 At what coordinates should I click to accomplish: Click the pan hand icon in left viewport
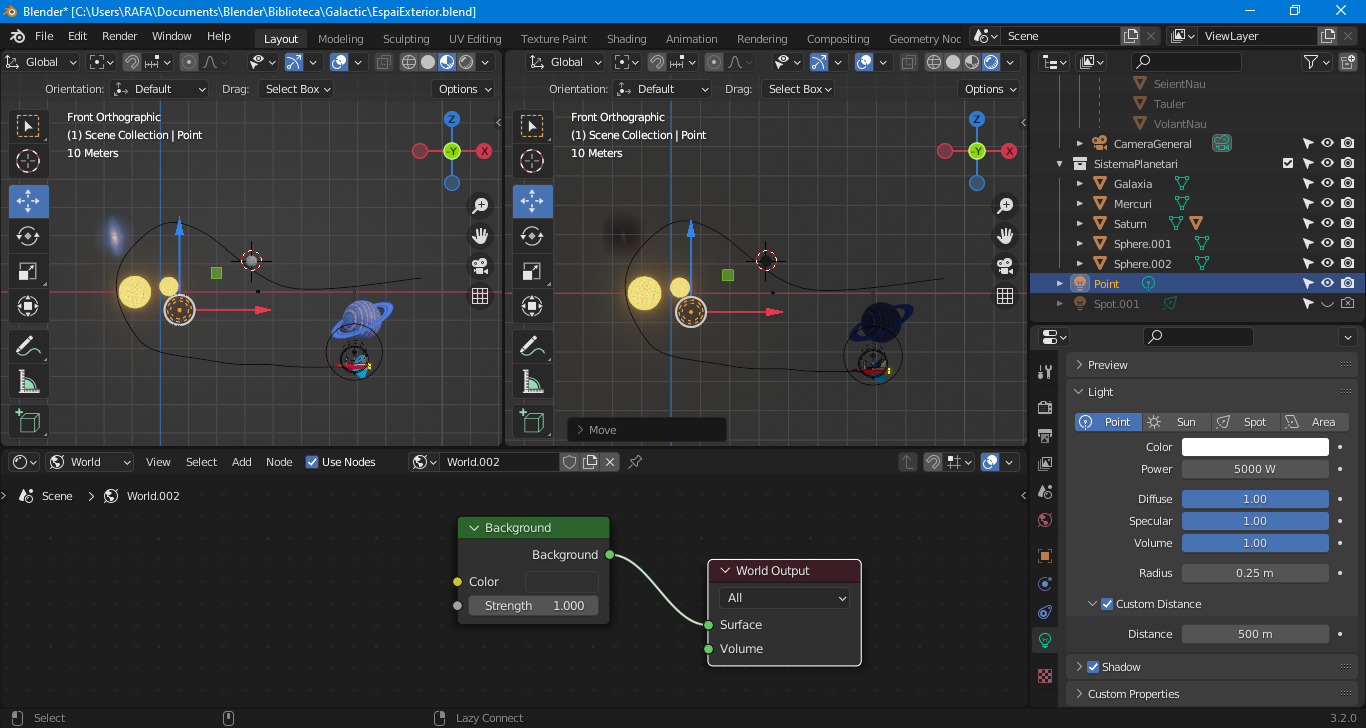[x=480, y=236]
